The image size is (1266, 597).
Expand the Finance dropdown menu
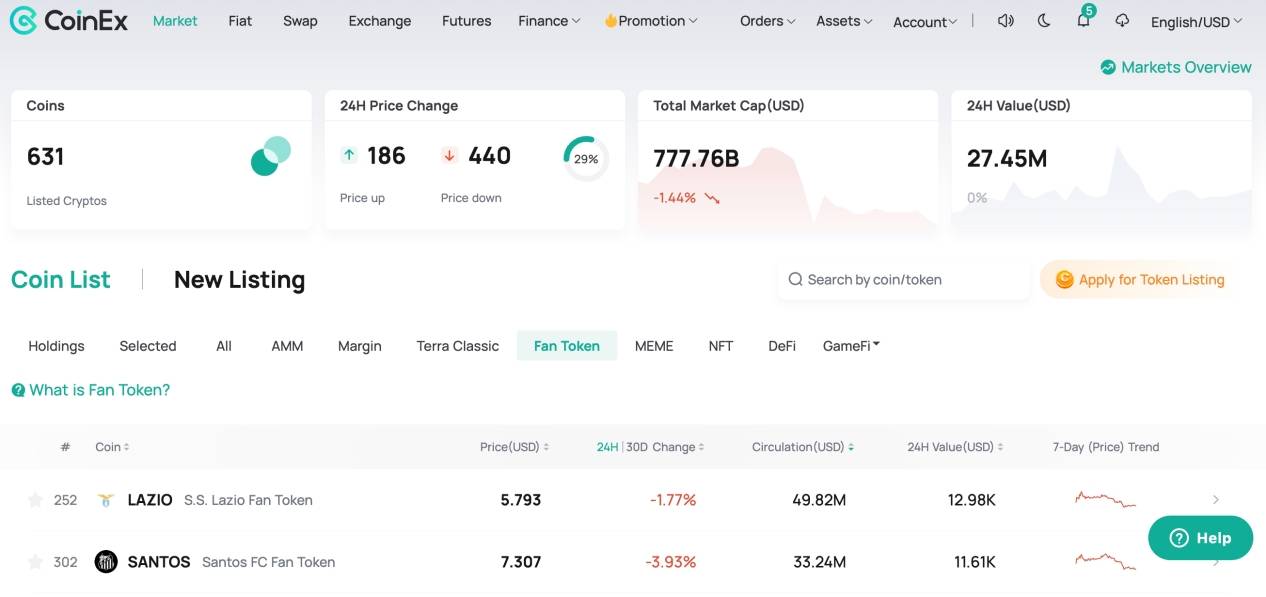[549, 21]
